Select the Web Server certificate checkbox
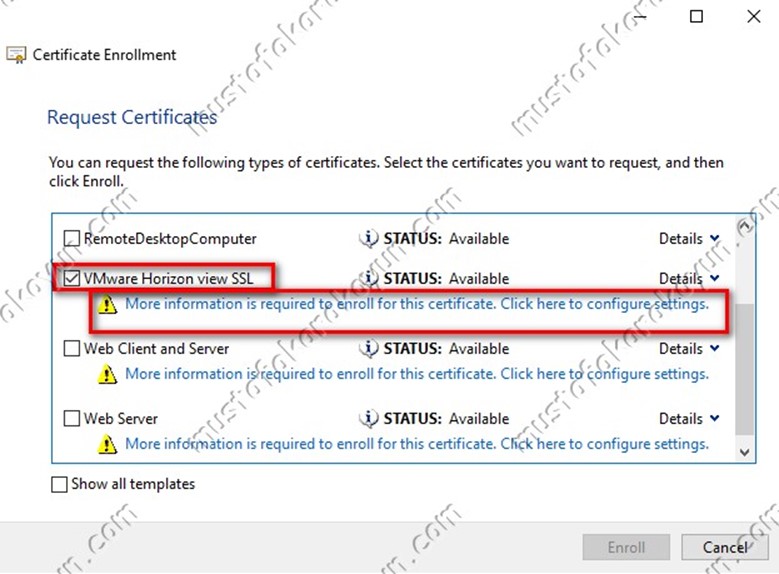 (x=72, y=419)
